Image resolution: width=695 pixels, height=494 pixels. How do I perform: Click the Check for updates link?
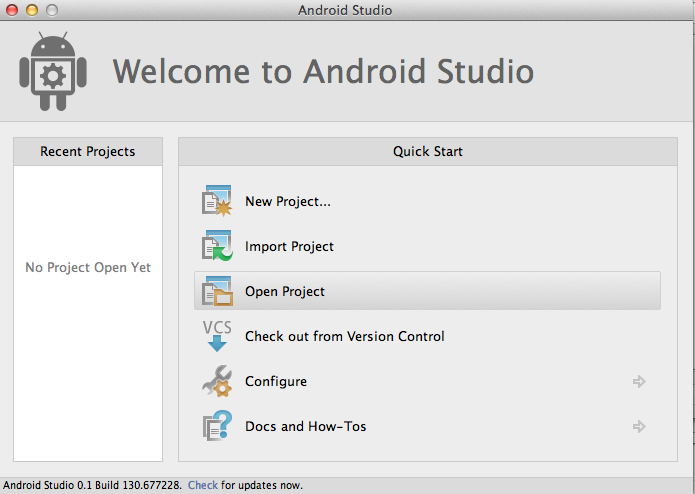tap(203, 485)
